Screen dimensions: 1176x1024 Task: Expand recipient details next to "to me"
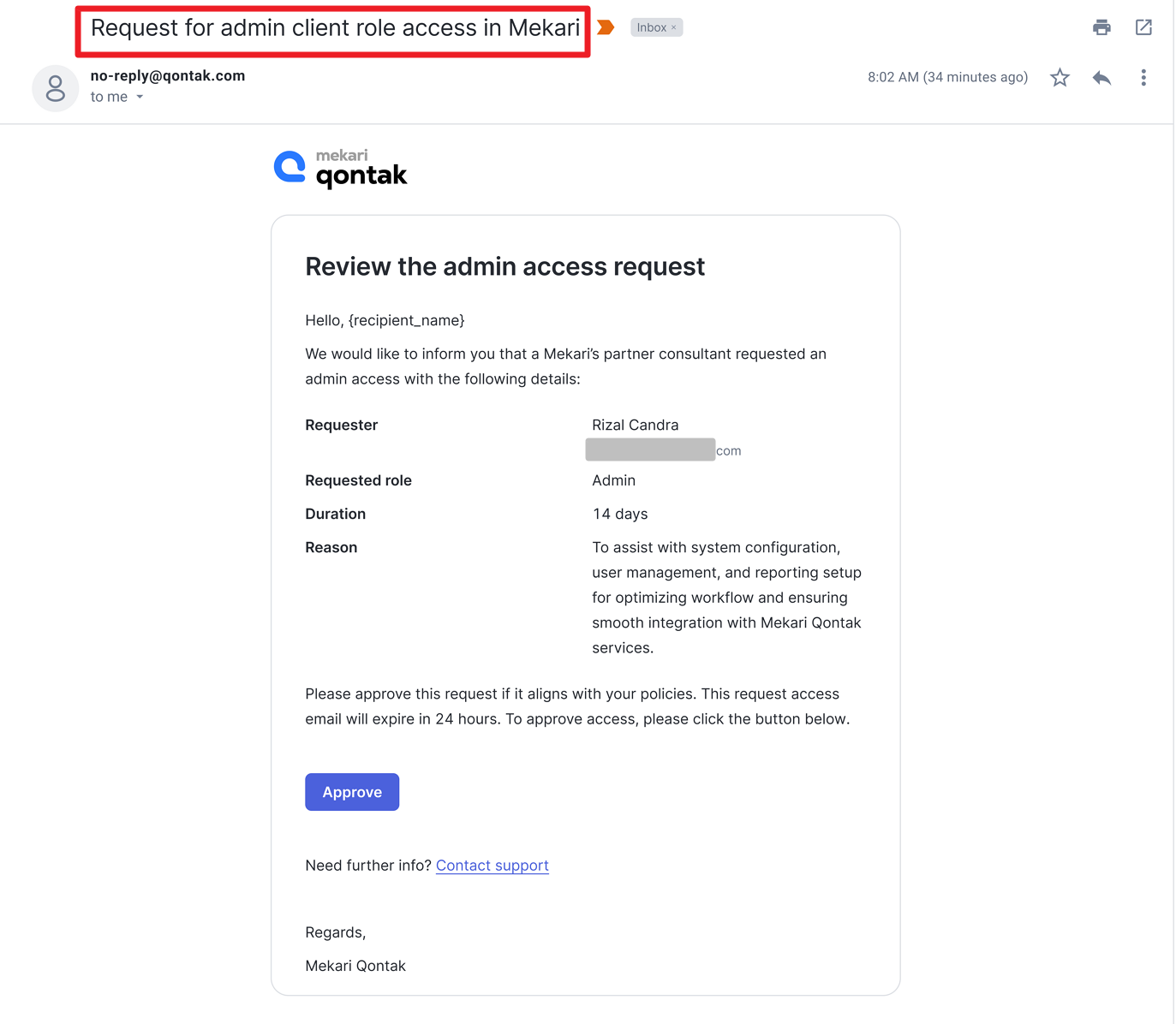(x=140, y=97)
